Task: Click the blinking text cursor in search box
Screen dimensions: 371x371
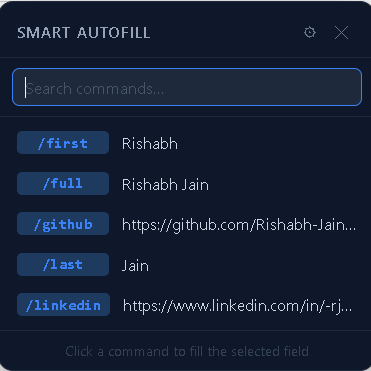Action: (x=25, y=88)
